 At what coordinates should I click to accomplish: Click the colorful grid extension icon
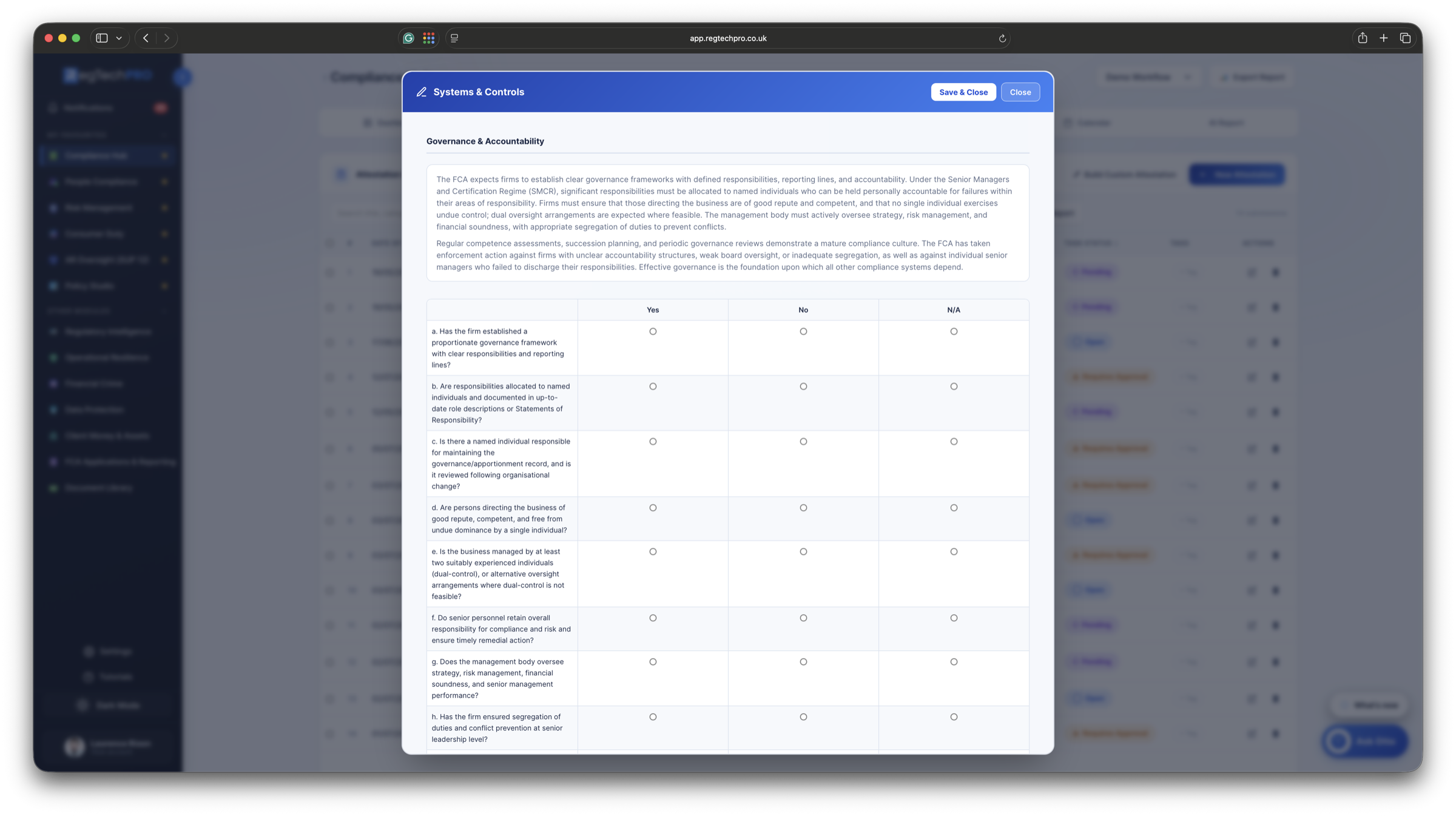(429, 38)
